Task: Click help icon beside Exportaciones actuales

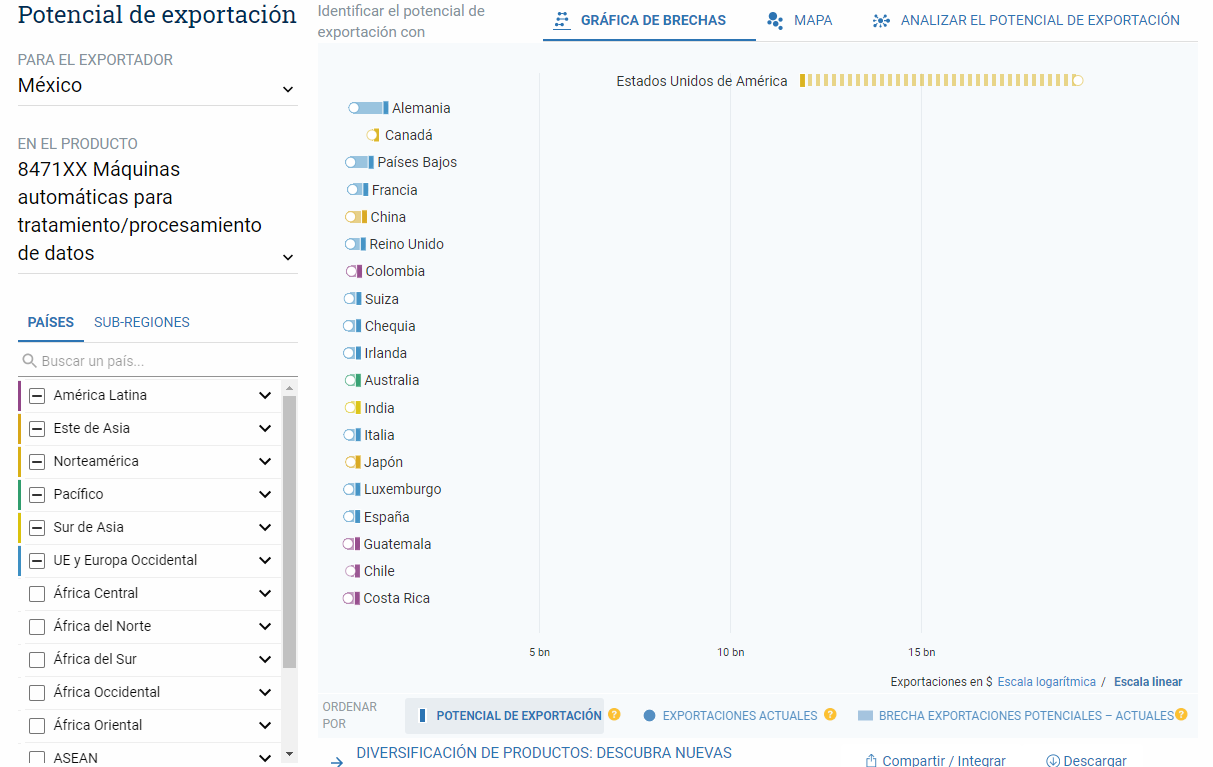Action: tap(829, 715)
